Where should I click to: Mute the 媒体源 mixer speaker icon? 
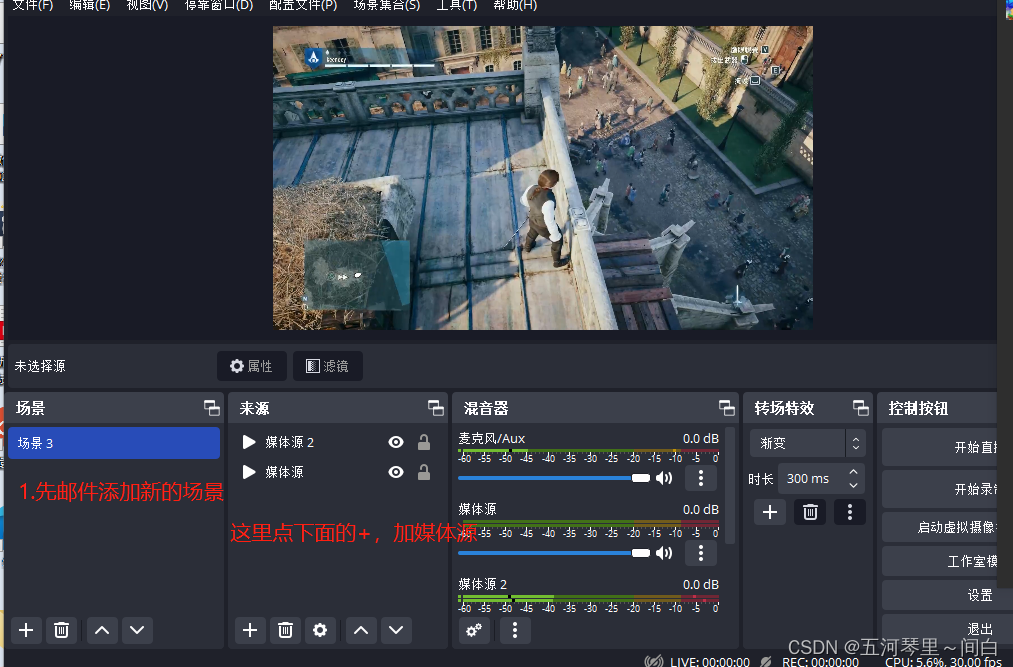pyautogui.click(x=664, y=553)
